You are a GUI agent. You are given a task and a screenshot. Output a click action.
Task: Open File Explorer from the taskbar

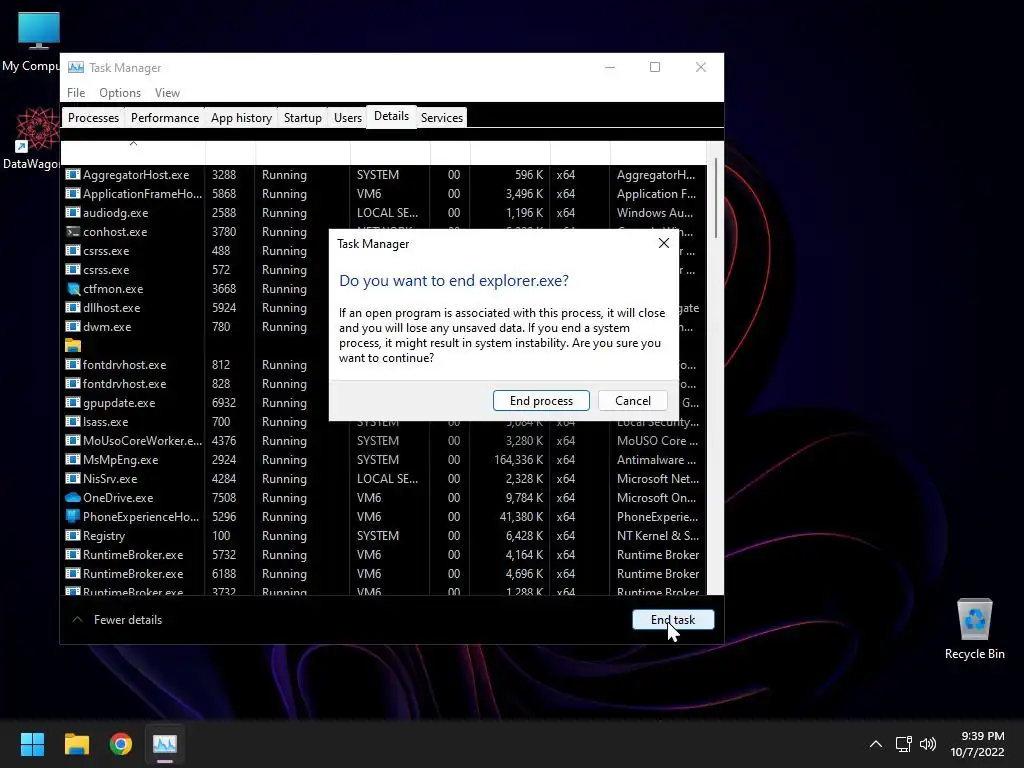click(x=76, y=743)
